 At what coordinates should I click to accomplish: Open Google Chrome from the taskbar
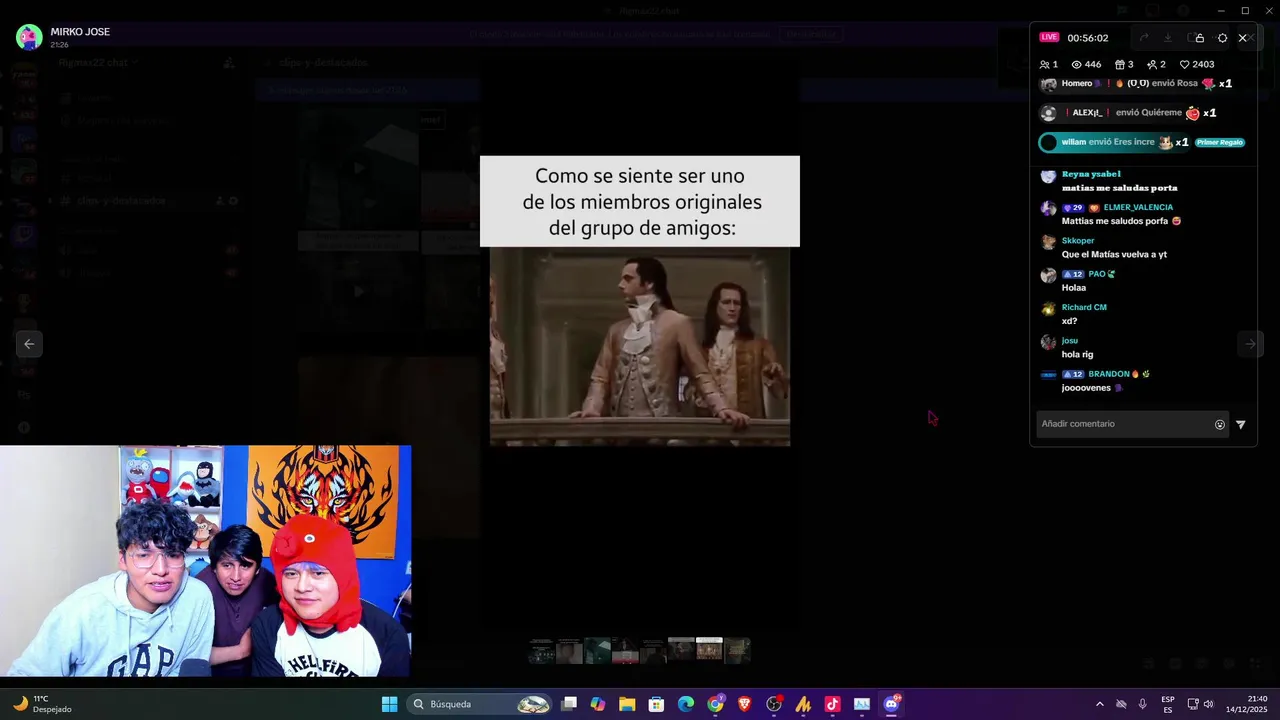pos(715,704)
